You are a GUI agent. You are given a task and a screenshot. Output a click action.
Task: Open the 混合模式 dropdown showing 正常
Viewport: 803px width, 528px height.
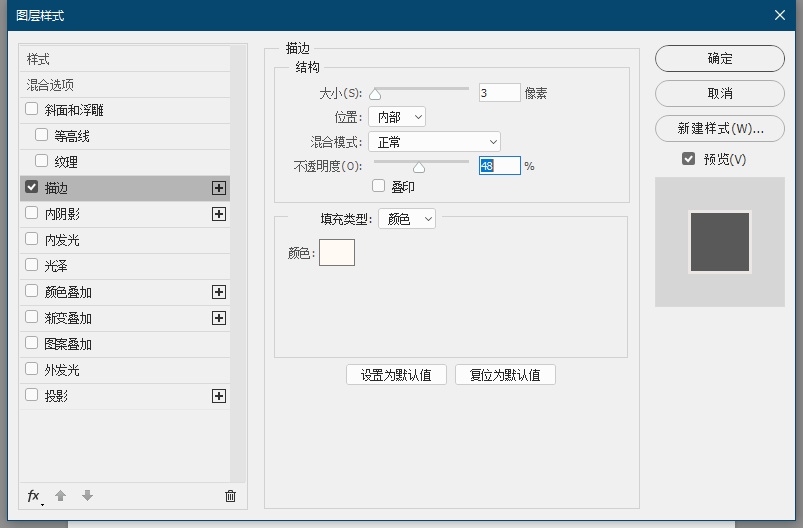(434, 142)
